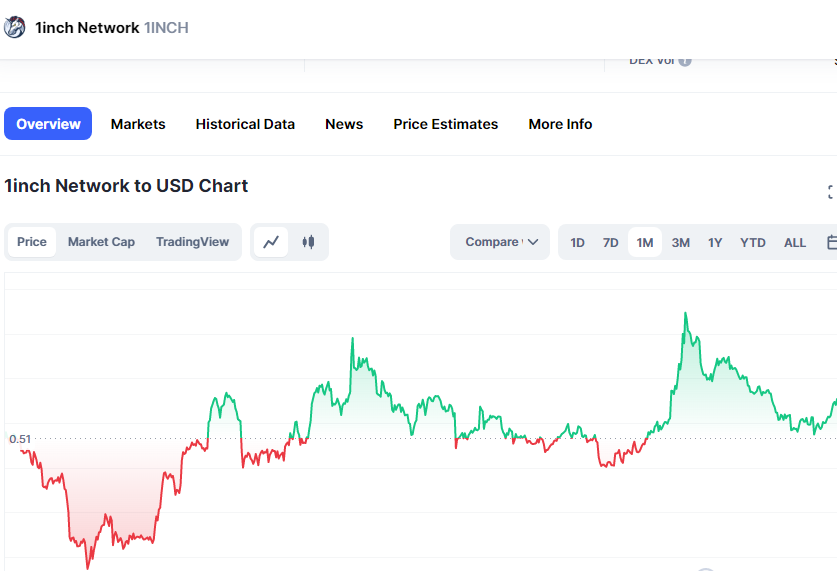Set chart range to 1M
The height and width of the screenshot is (571, 837).
[645, 243]
